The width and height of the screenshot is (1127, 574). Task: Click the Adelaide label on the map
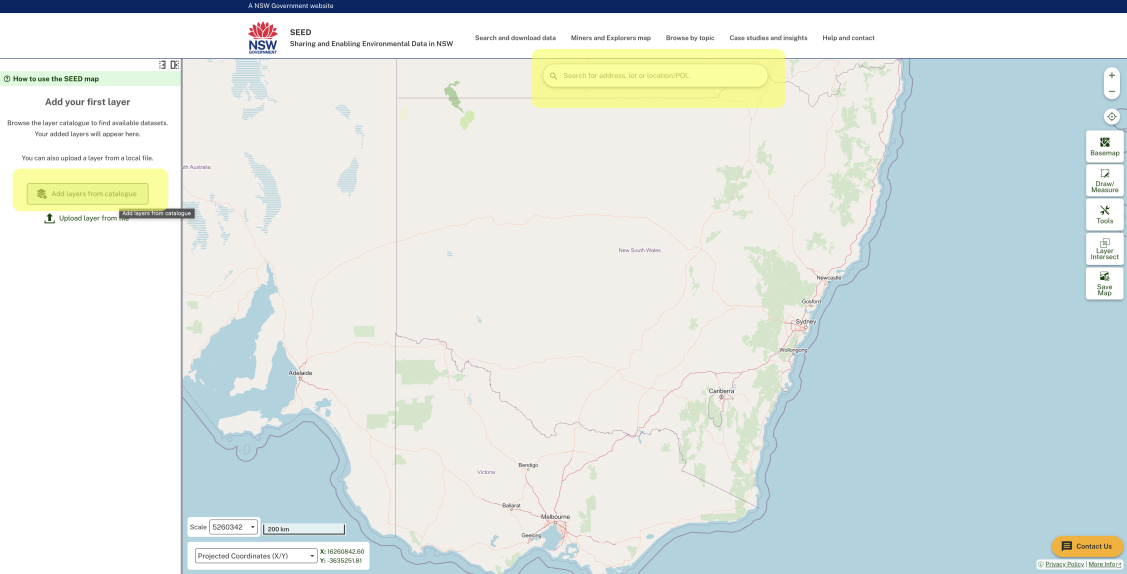(x=300, y=373)
